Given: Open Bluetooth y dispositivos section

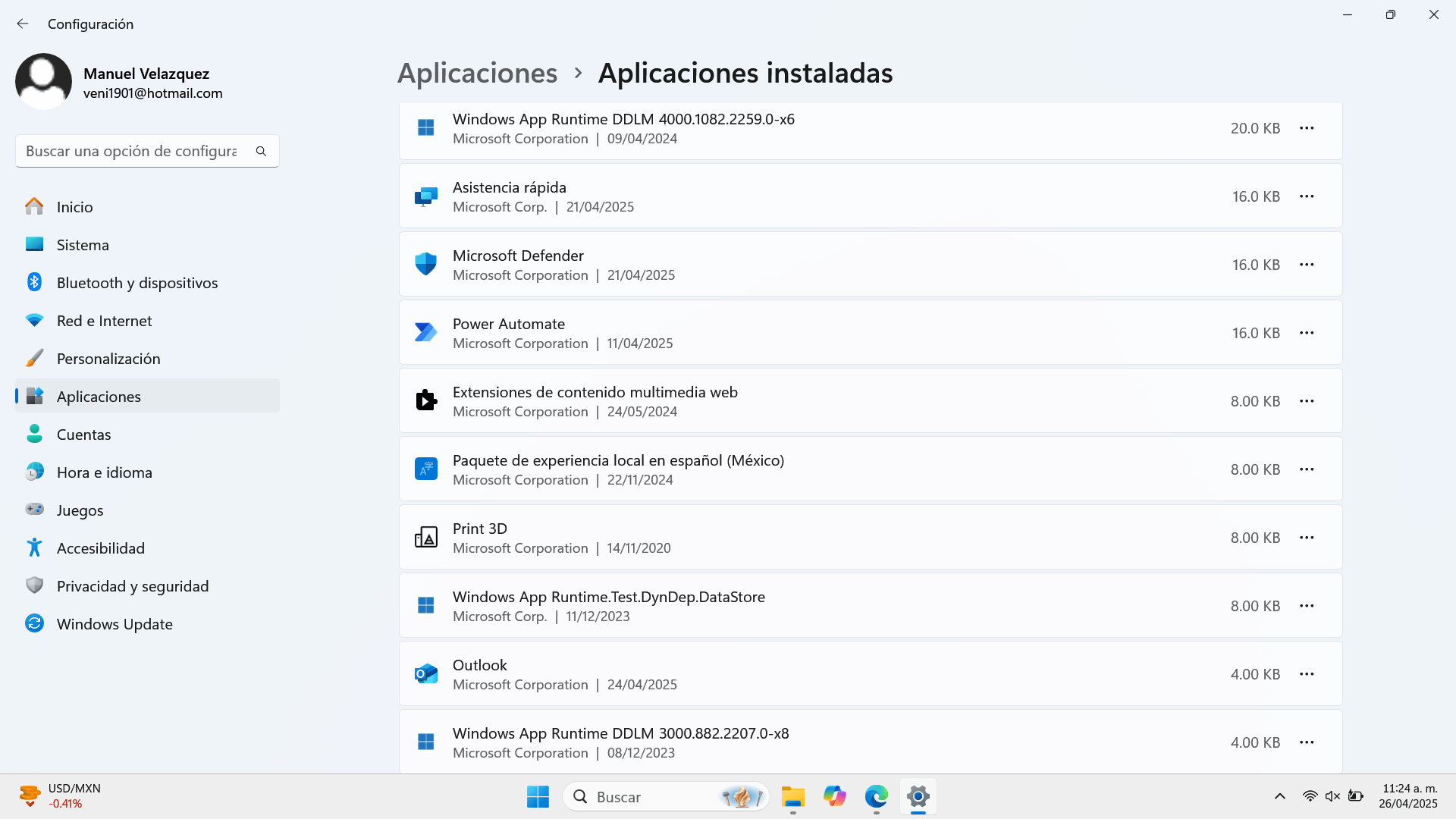Looking at the screenshot, I should point(136,282).
